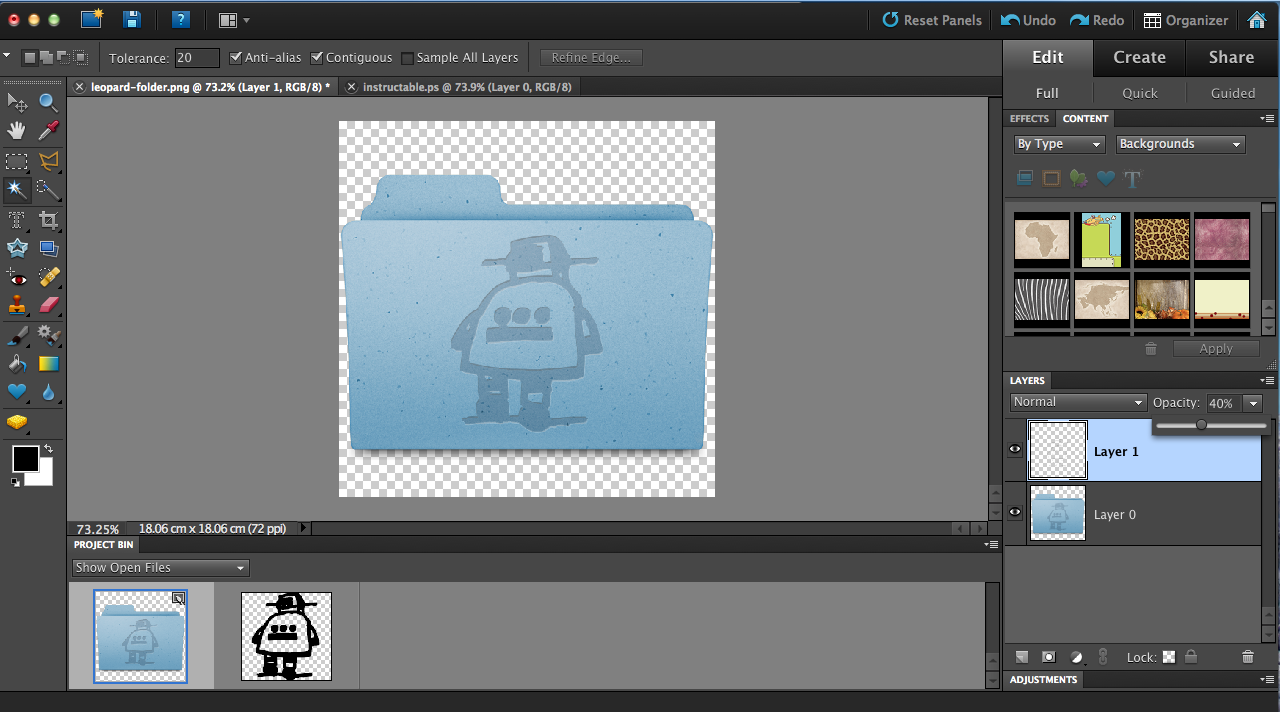Switch to Guided edit mode

(x=1232, y=93)
